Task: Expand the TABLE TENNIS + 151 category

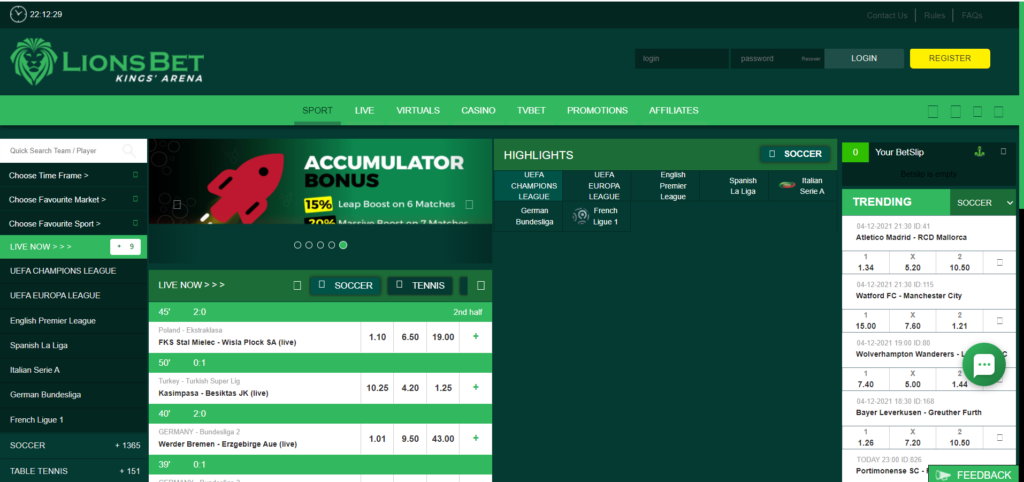Action: coord(74,471)
